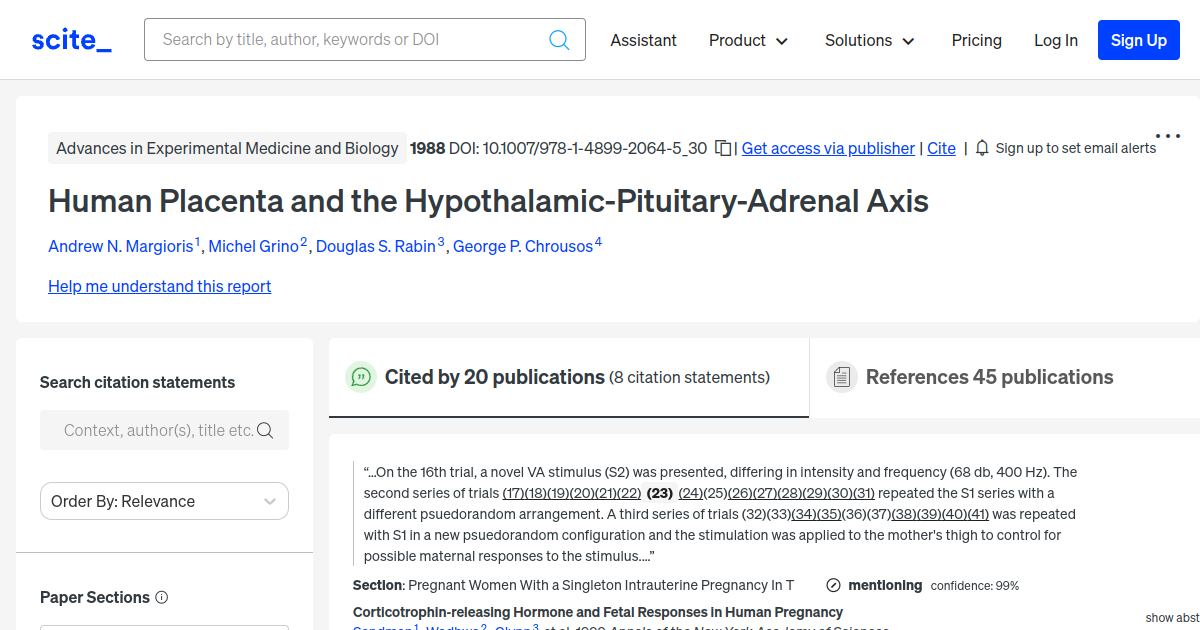1200x630 pixels.
Task: Click author link George P. Chrousos
Action: coord(523,246)
